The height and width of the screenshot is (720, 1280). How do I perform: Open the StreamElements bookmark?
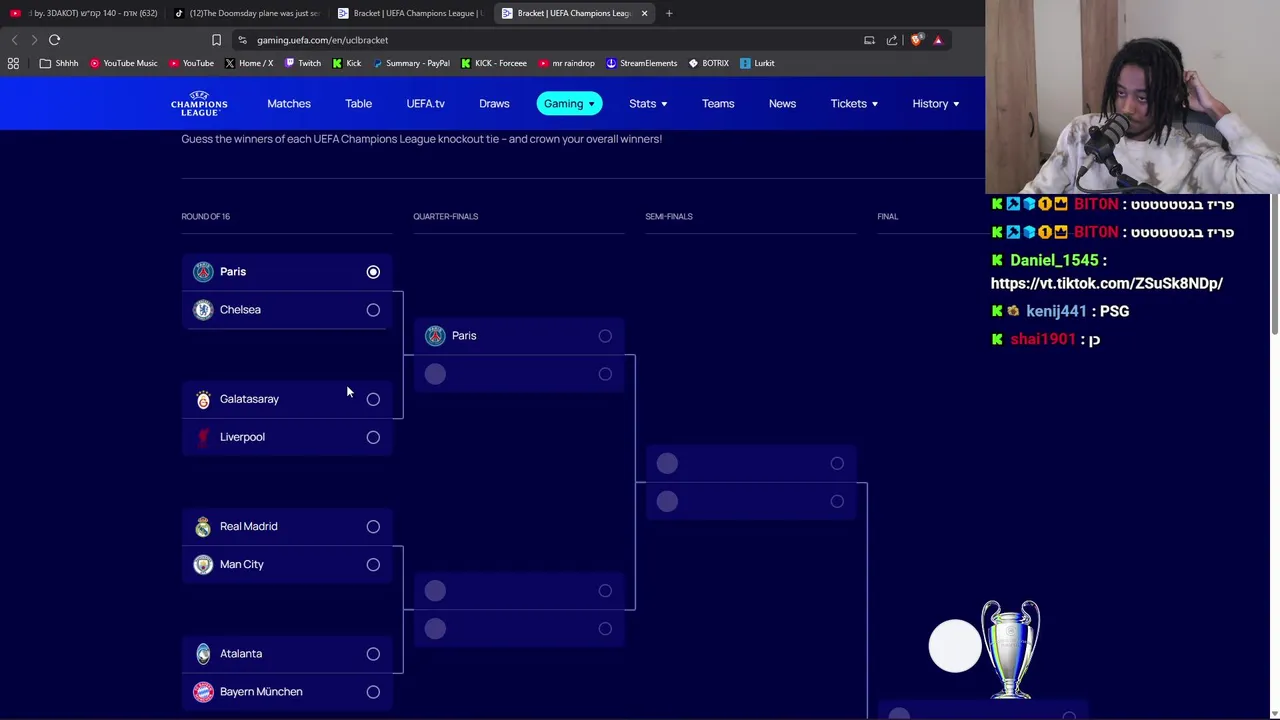[x=641, y=63]
